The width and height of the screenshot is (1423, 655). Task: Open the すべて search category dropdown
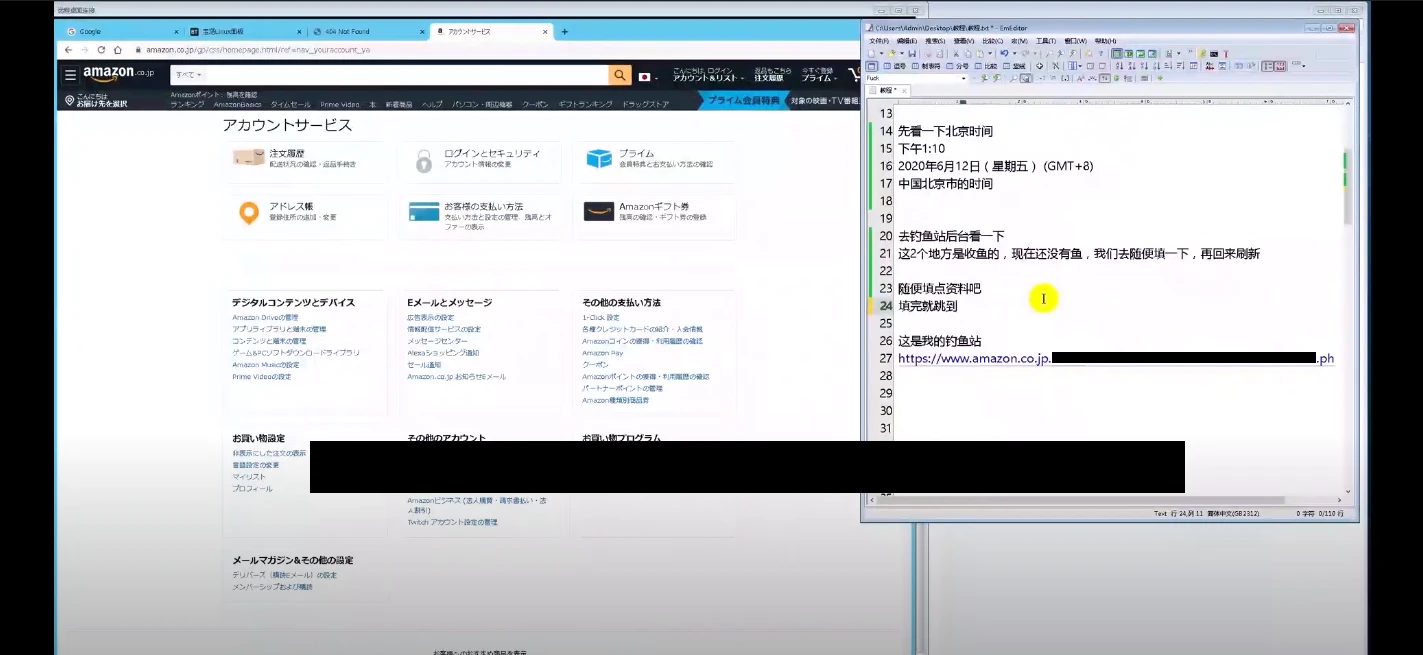pyautogui.click(x=187, y=75)
